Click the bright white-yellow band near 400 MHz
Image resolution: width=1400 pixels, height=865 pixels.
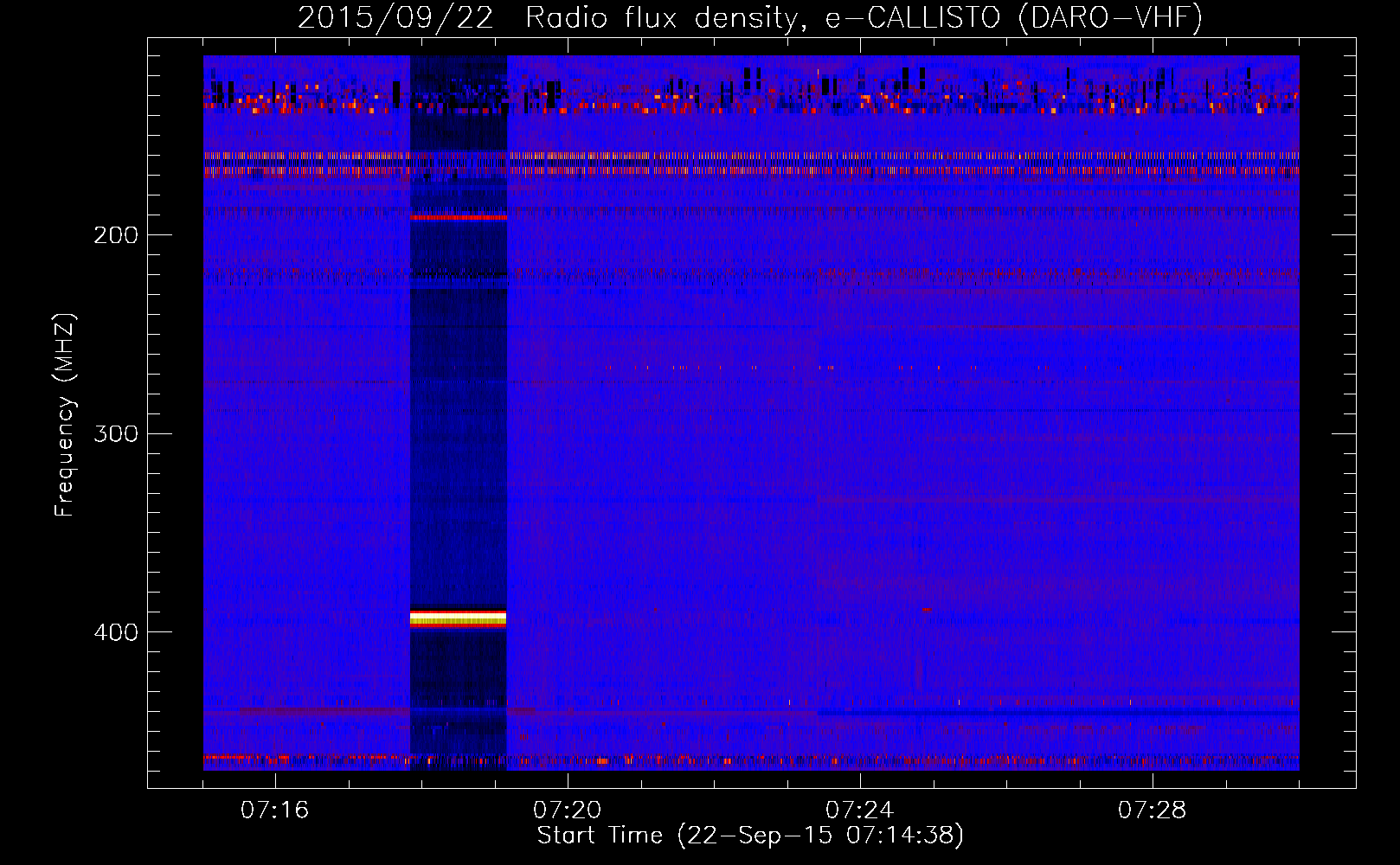(x=458, y=618)
